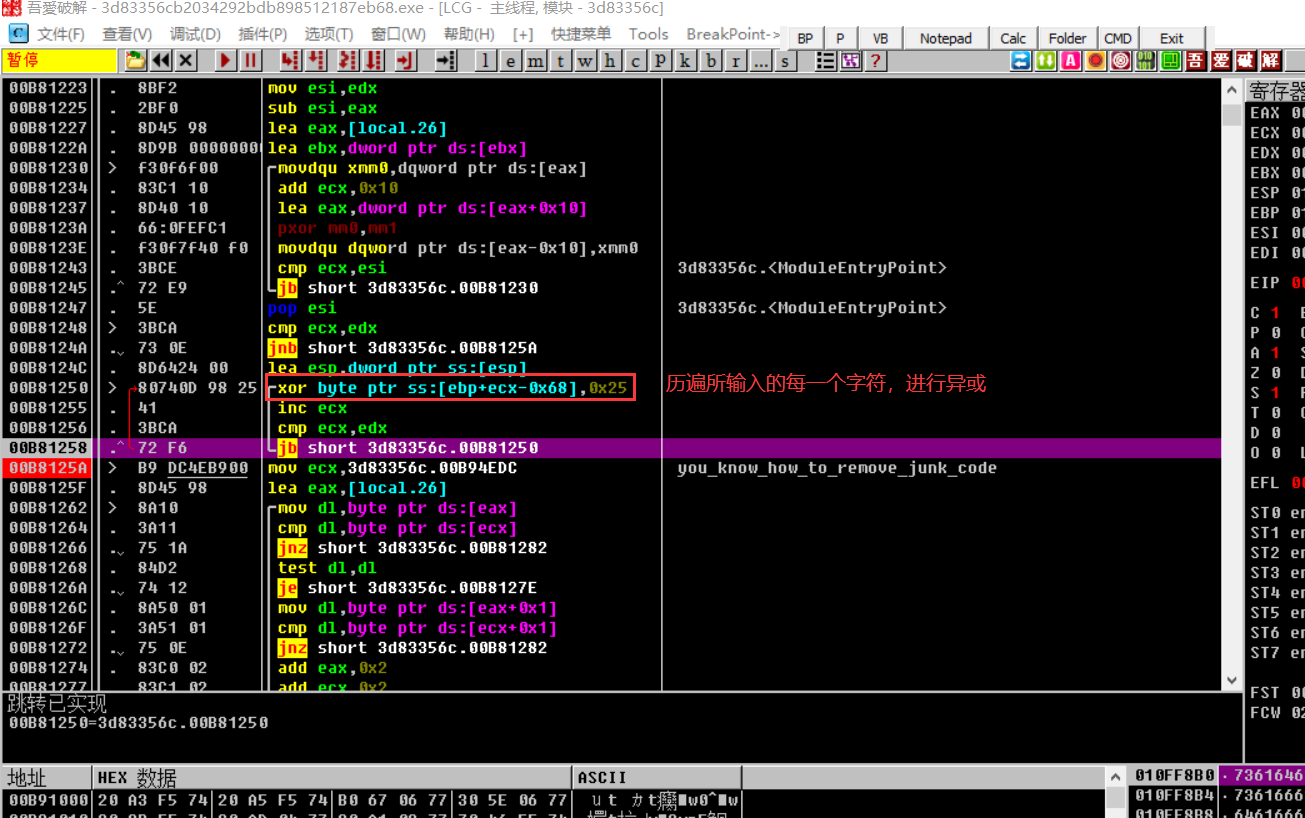Click the VB shortcut button
The image size is (1305, 818).
click(x=880, y=38)
